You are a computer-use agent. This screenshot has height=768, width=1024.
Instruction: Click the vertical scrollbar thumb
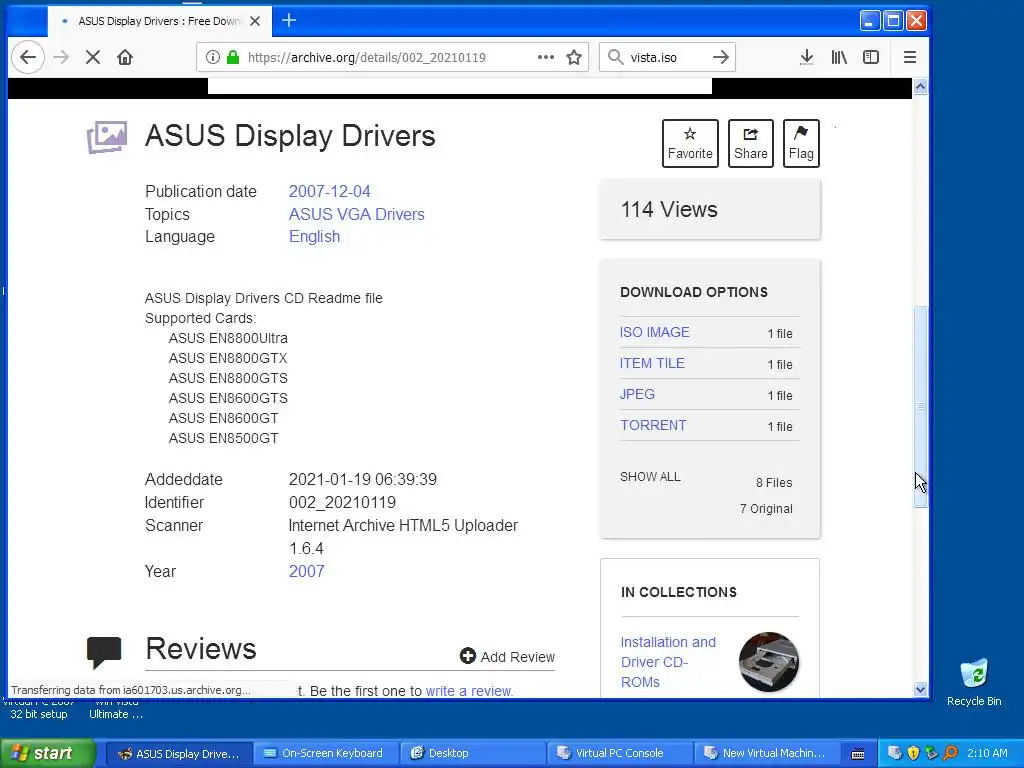point(920,406)
